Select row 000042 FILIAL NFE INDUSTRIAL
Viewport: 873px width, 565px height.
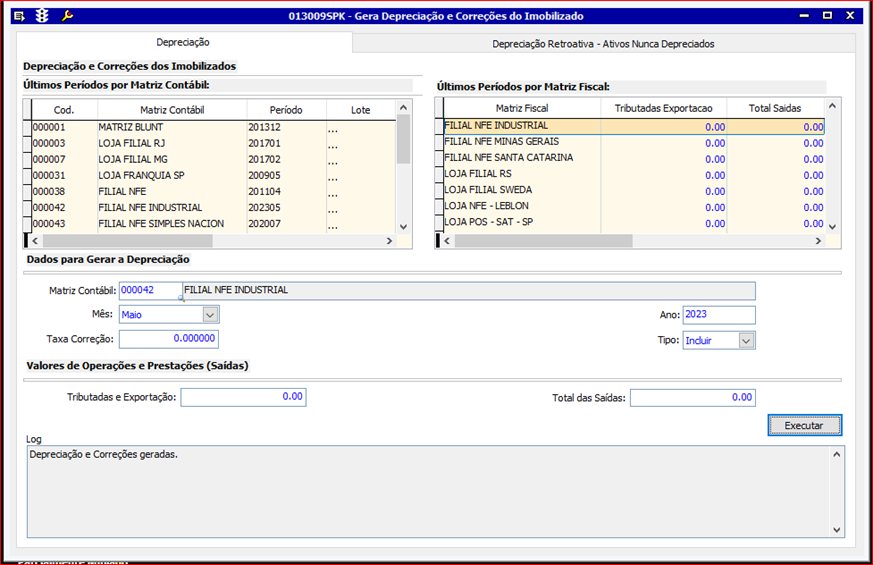[x=150, y=208]
